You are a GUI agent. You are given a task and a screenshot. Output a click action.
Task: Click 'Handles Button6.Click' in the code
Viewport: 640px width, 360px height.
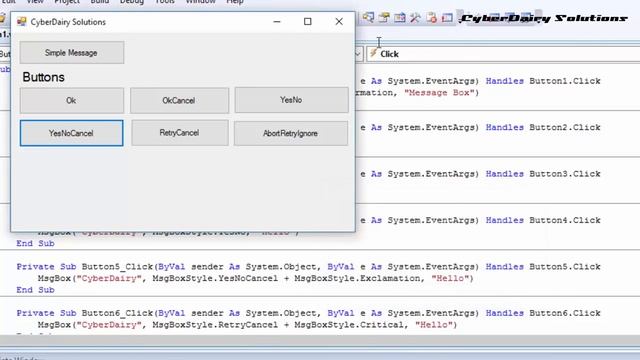[x=543, y=313]
